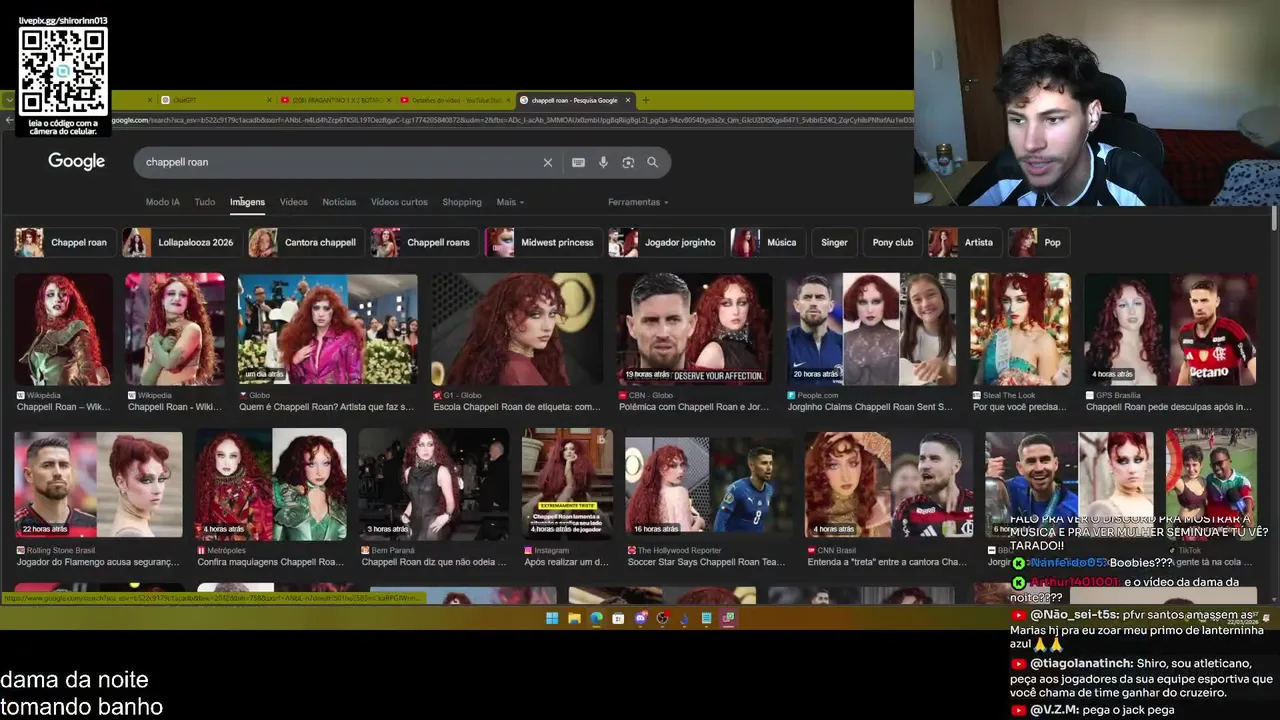Image resolution: width=1280 pixels, height=720 pixels.
Task: Filter by Jogador jorginho chip
Action: (x=665, y=242)
